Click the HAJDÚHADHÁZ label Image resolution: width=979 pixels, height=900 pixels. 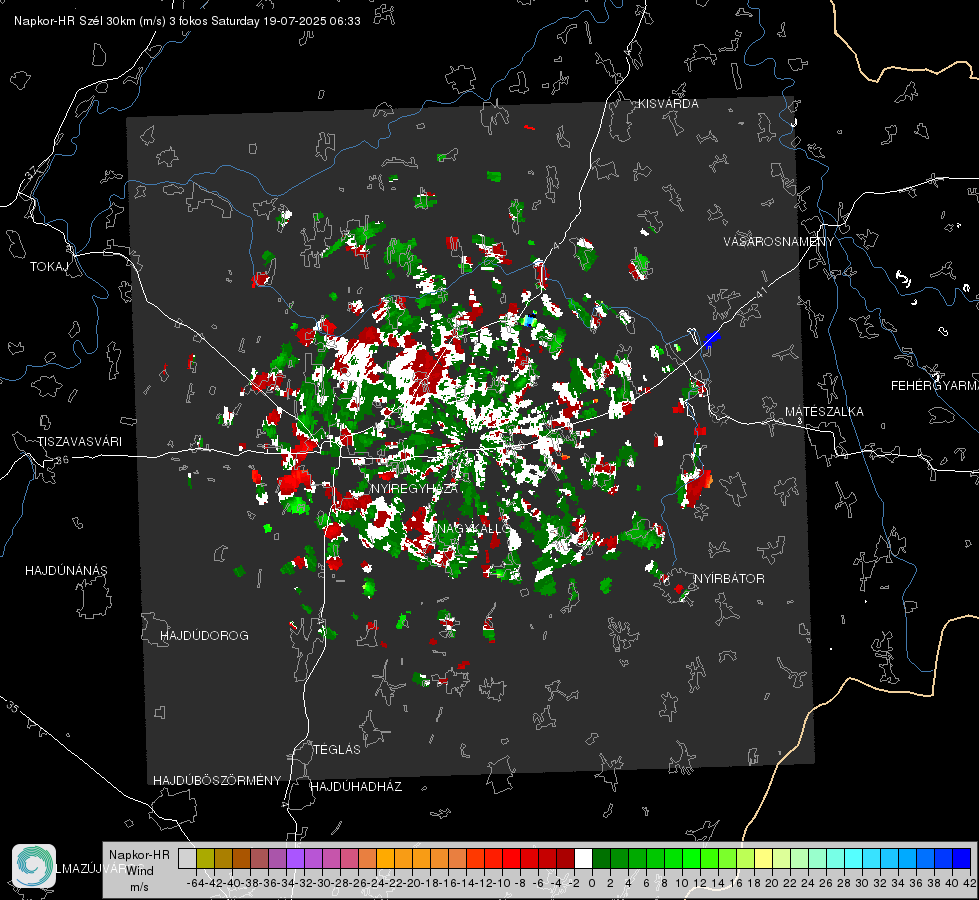tap(356, 786)
